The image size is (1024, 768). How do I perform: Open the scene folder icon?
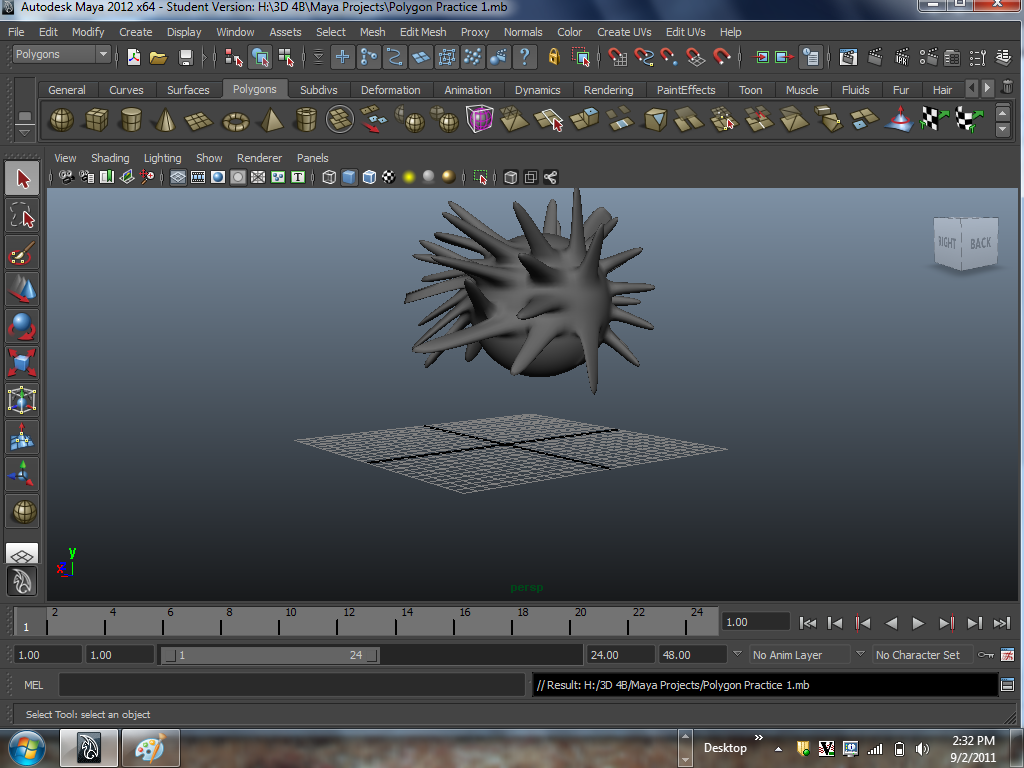pyautogui.click(x=159, y=57)
